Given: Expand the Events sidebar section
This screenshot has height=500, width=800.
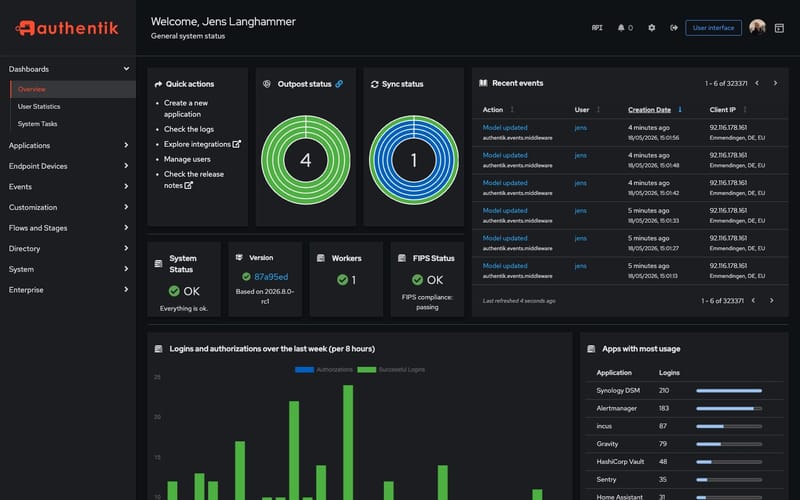Looking at the screenshot, I should click(68, 187).
